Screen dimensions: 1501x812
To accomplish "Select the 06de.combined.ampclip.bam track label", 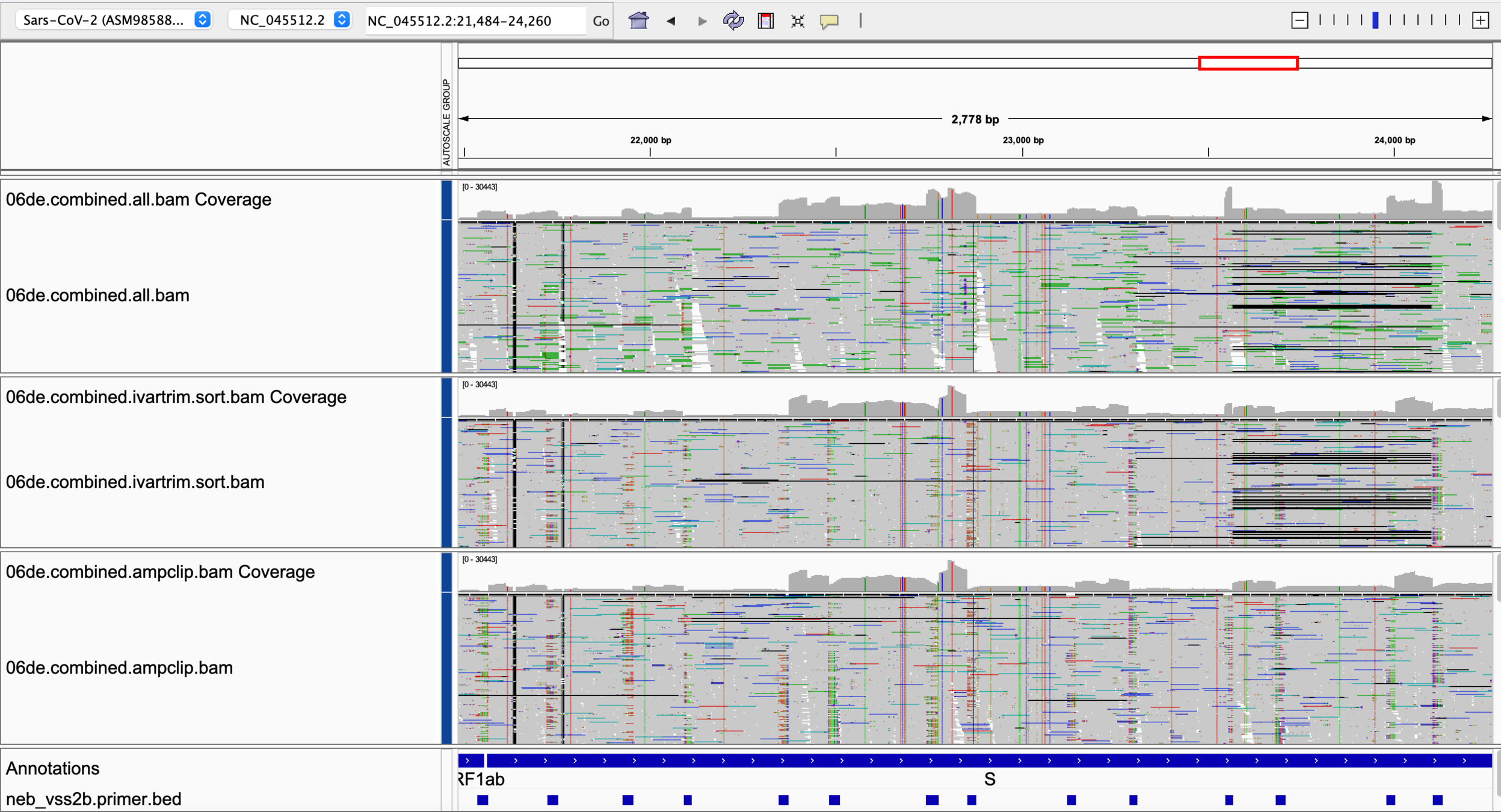I will coord(119,668).
